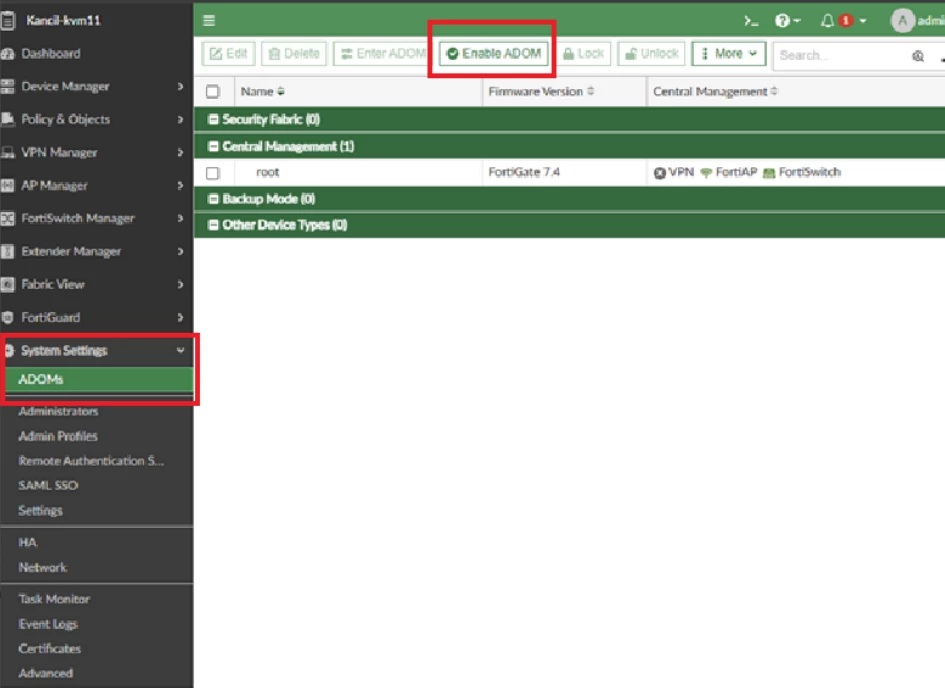Click the Unlock button
This screenshot has height=688, width=945.
tap(651, 54)
